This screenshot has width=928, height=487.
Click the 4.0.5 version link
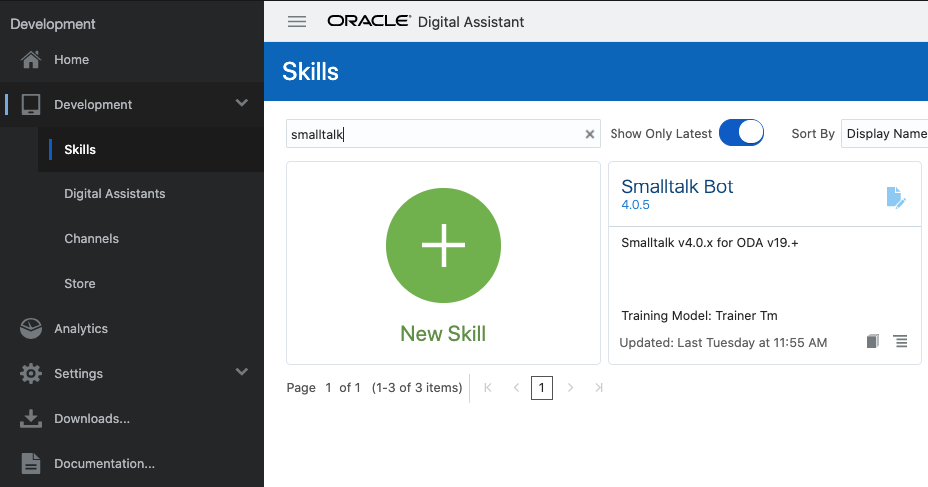point(635,205)
